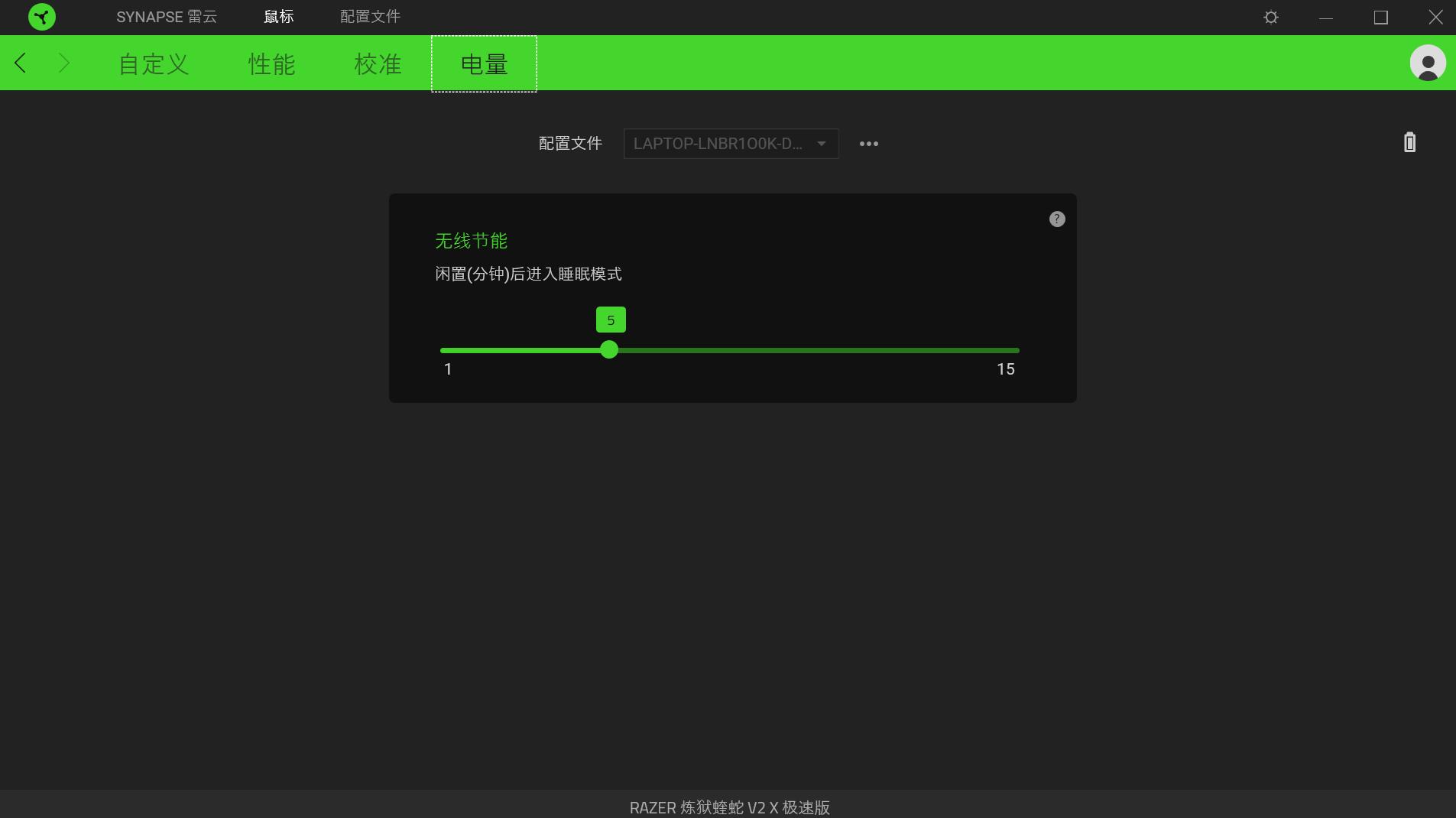Image resolution: width=1456 pixels, height=818 pixels.
Task: Switch to the 性能 tab
Action: tap(271, 64)
